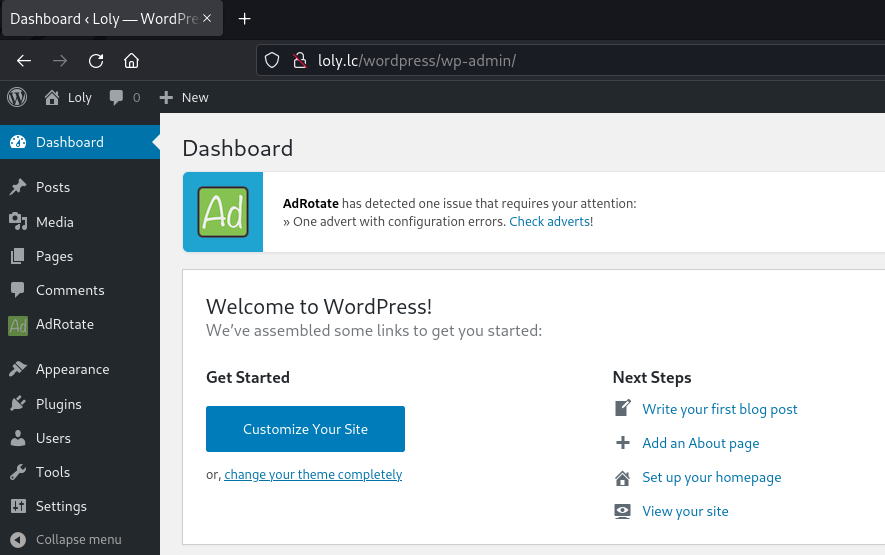This screenshot has height=555, width=885.
Task: Open Set up your homepage link
Action: click(x=711, y=478)
